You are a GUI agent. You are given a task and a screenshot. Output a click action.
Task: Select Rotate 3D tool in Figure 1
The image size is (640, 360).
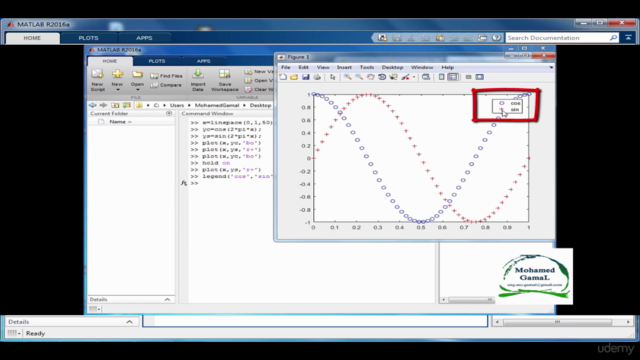pos(382,77)
